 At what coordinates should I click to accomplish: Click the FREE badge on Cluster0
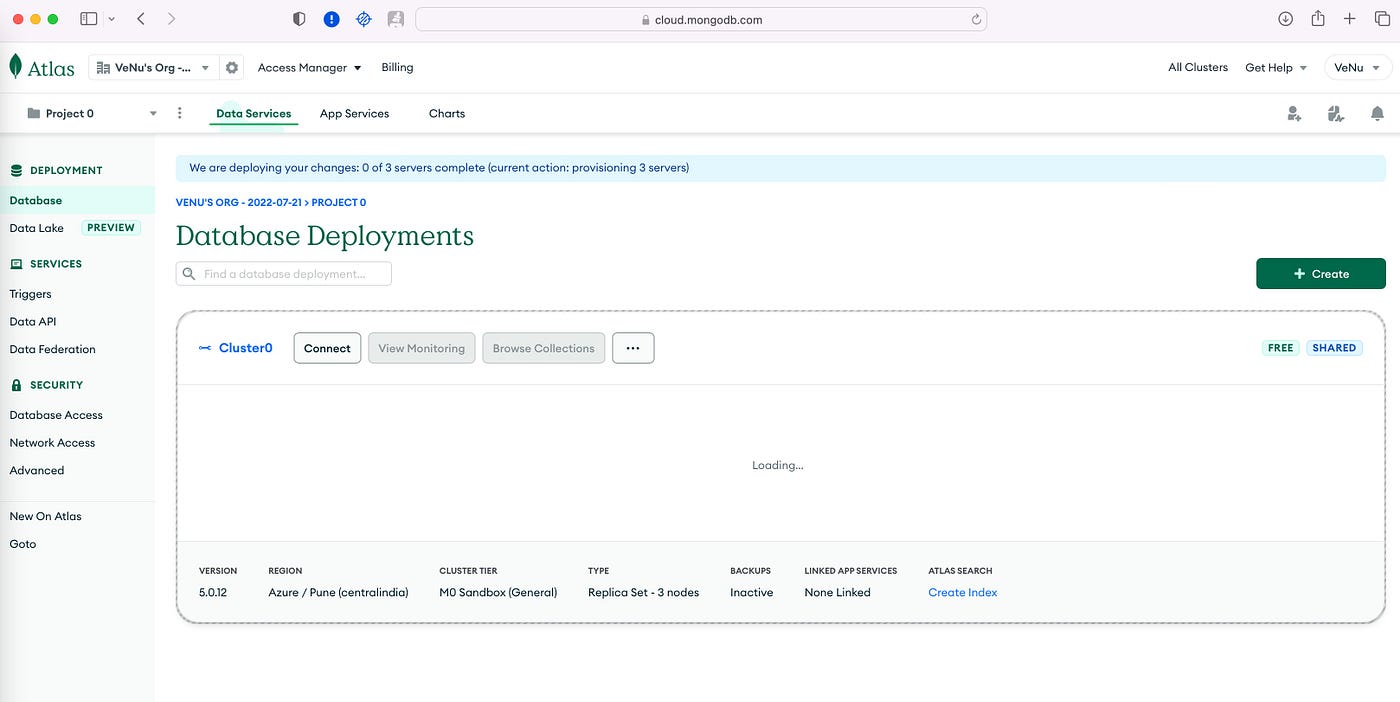tap(1280, 348)
